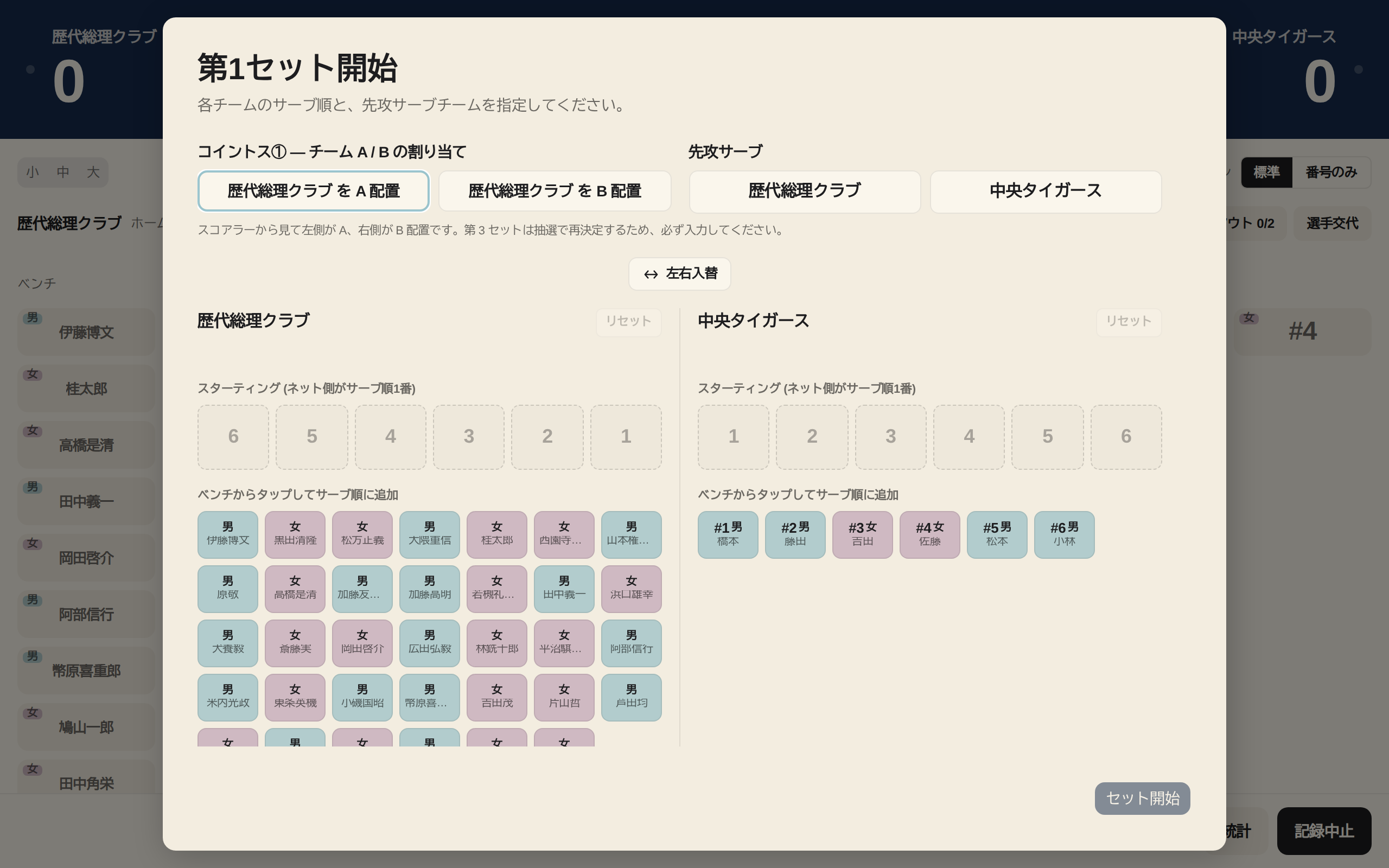Add 原敬 to serve order
The width and height of the screenshot is (1389, 868).
[x=228, y=589]
